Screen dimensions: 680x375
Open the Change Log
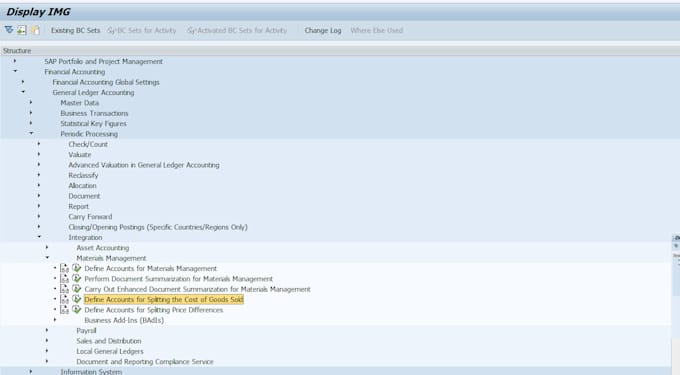coord(323,30)
